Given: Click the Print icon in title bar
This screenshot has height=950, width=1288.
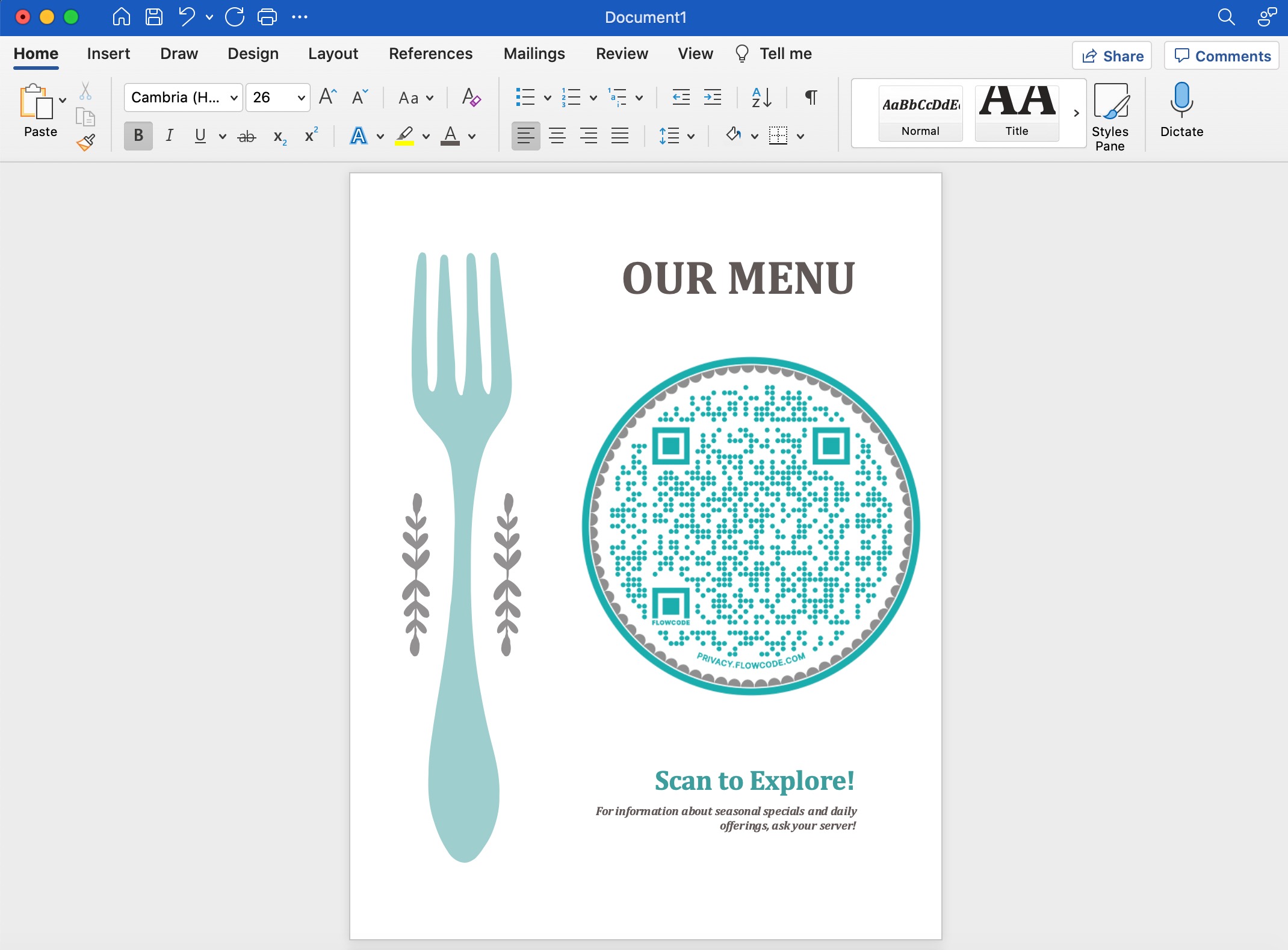Looking at the screenshot, I should [x=267, y=17].
